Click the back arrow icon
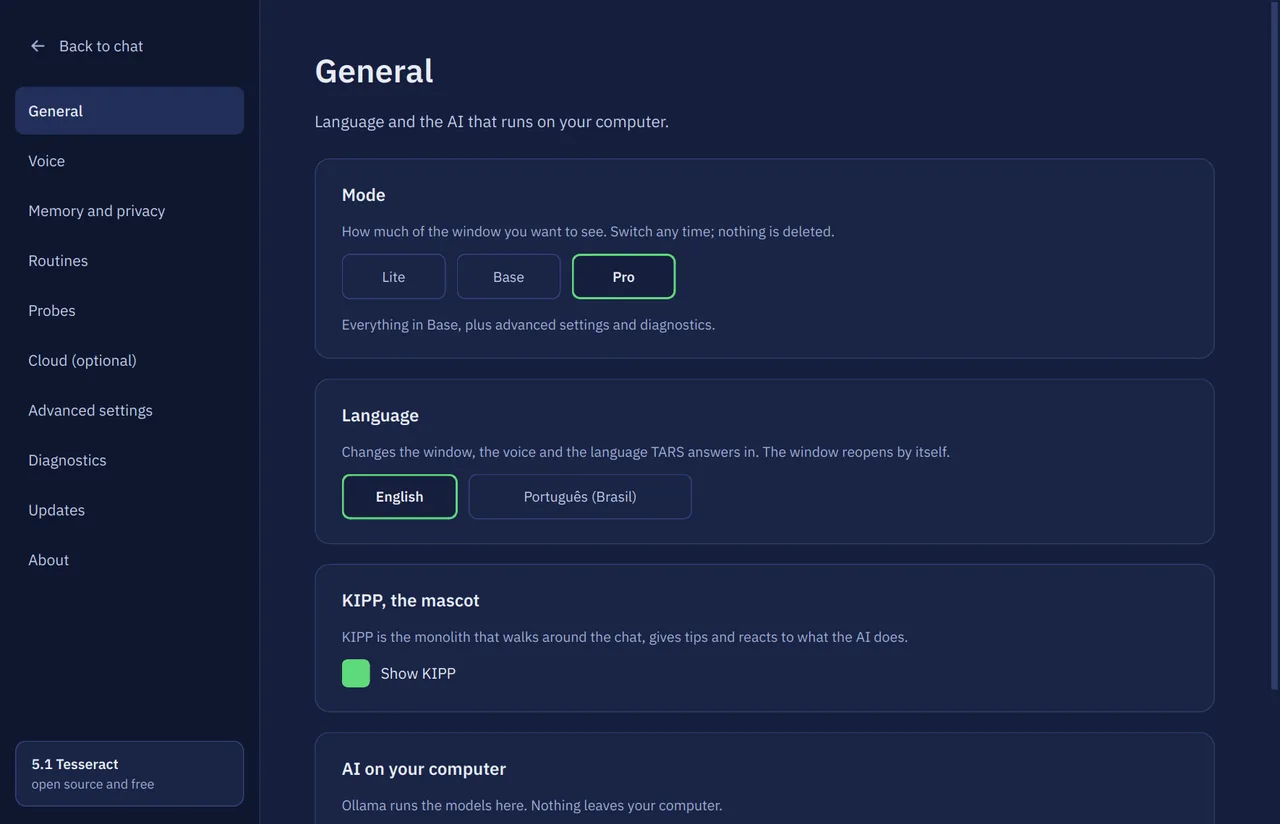The width and height of the screenshot is (1280, 824). pyautogui.click(x=38, y=46)
